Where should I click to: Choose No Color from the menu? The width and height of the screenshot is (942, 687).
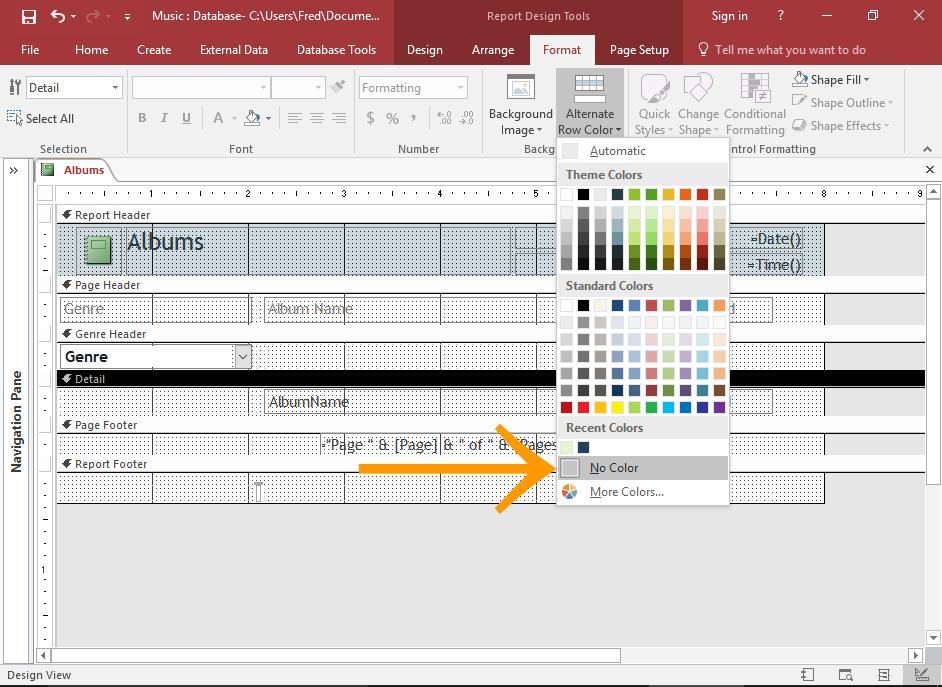613,468
